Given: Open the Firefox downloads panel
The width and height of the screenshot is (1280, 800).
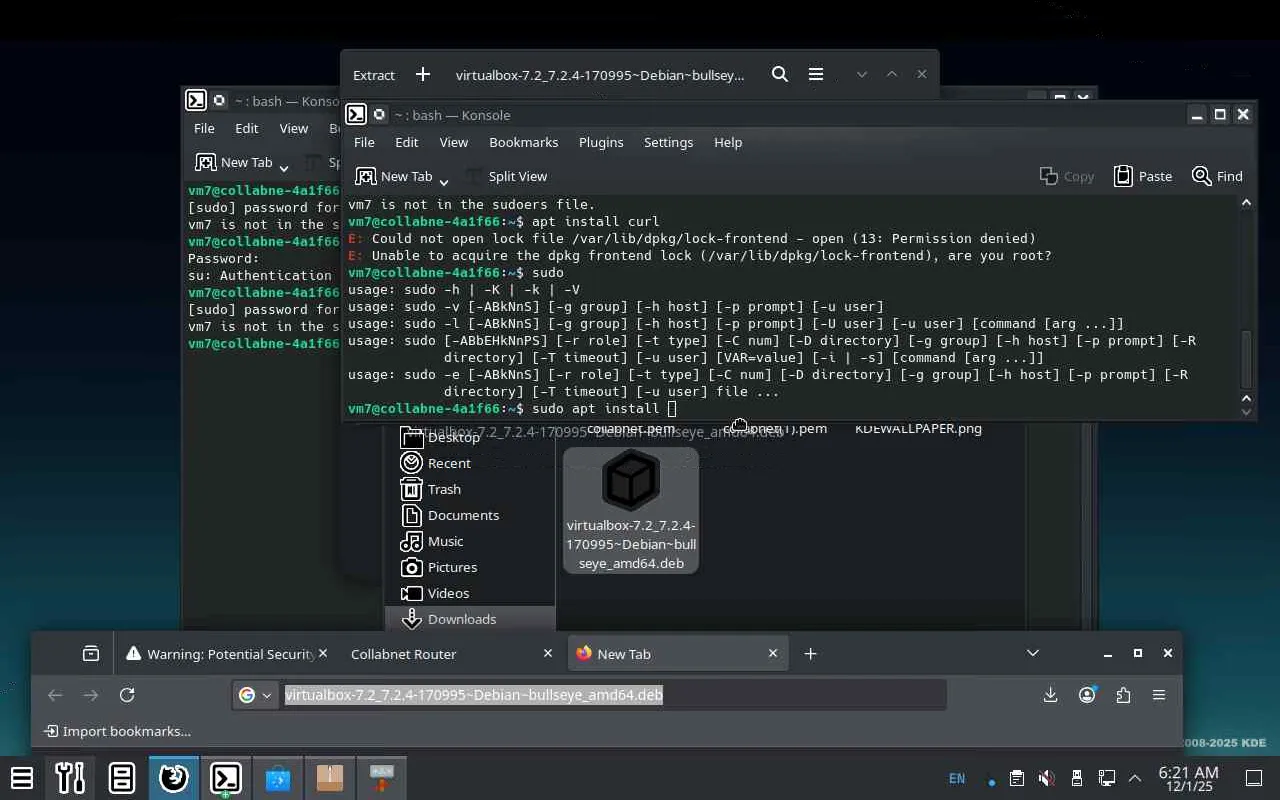Looking at the screenshot, I should (x=1050, y=695).
